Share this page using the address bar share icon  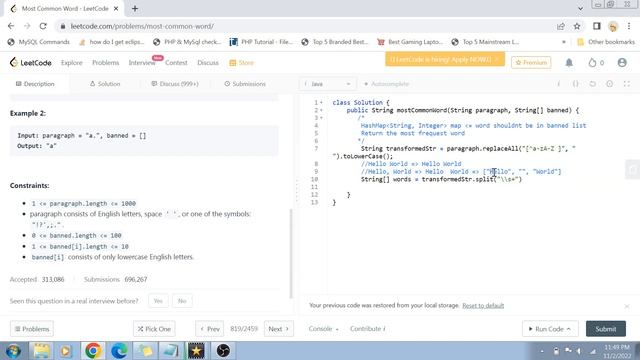[x=561, y=26]
